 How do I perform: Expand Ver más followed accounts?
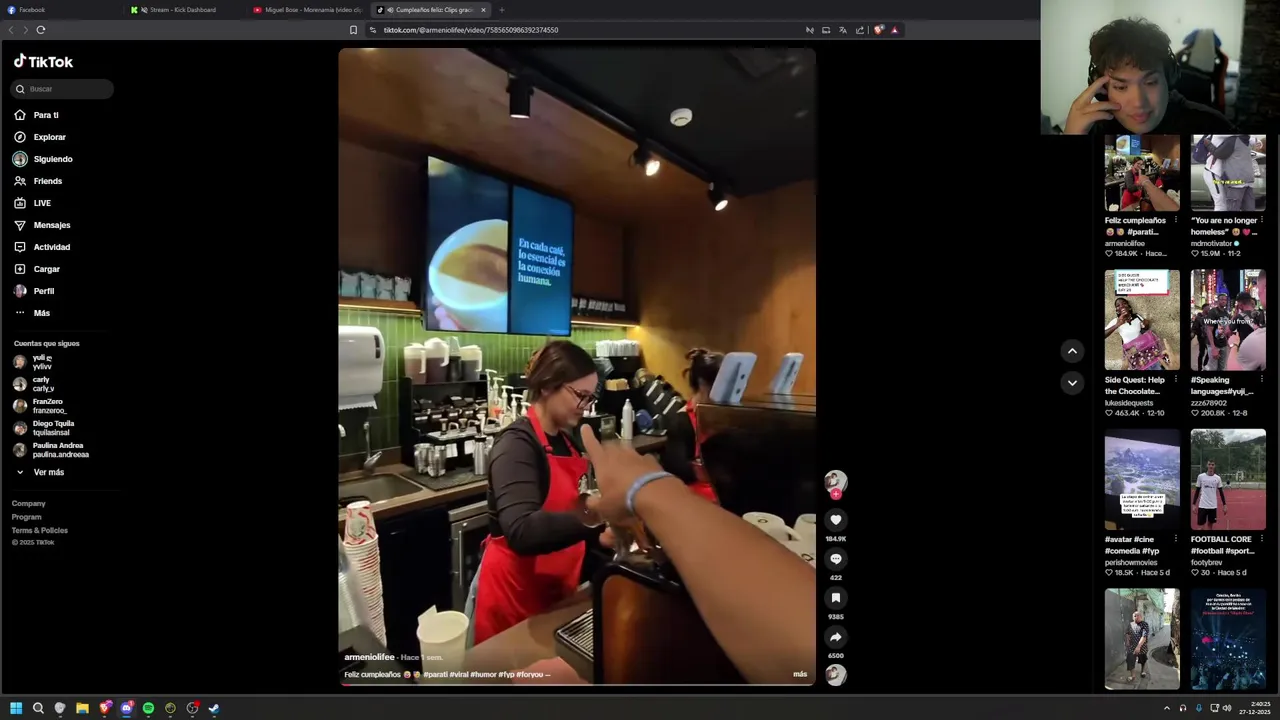(x=40, y=472)
